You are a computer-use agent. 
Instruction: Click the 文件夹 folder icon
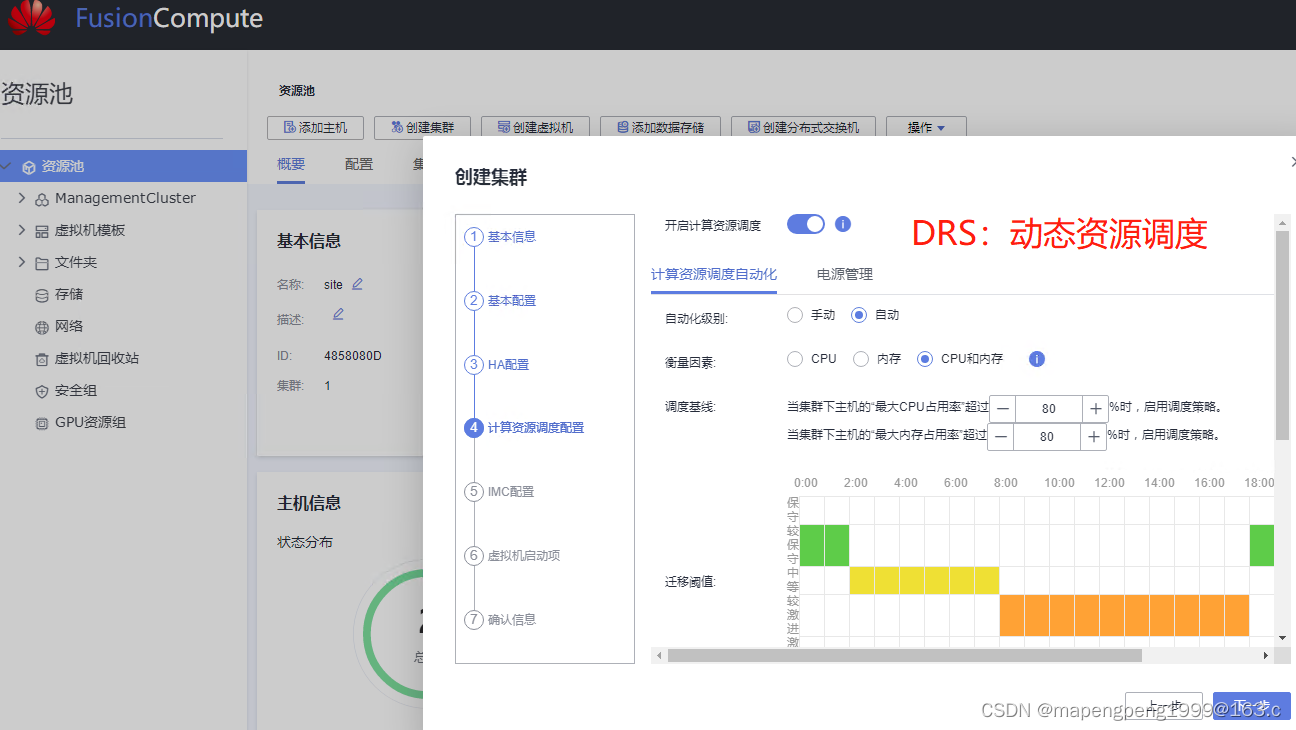[42, 263]
